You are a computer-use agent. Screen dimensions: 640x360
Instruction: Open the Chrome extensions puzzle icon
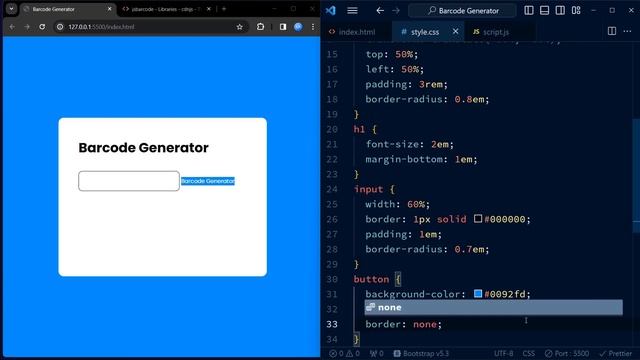click(x=260, y=27)
